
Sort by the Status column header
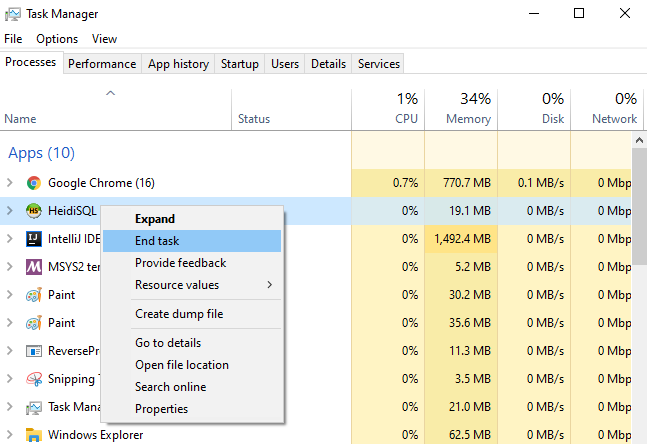[x=291, y=110]
